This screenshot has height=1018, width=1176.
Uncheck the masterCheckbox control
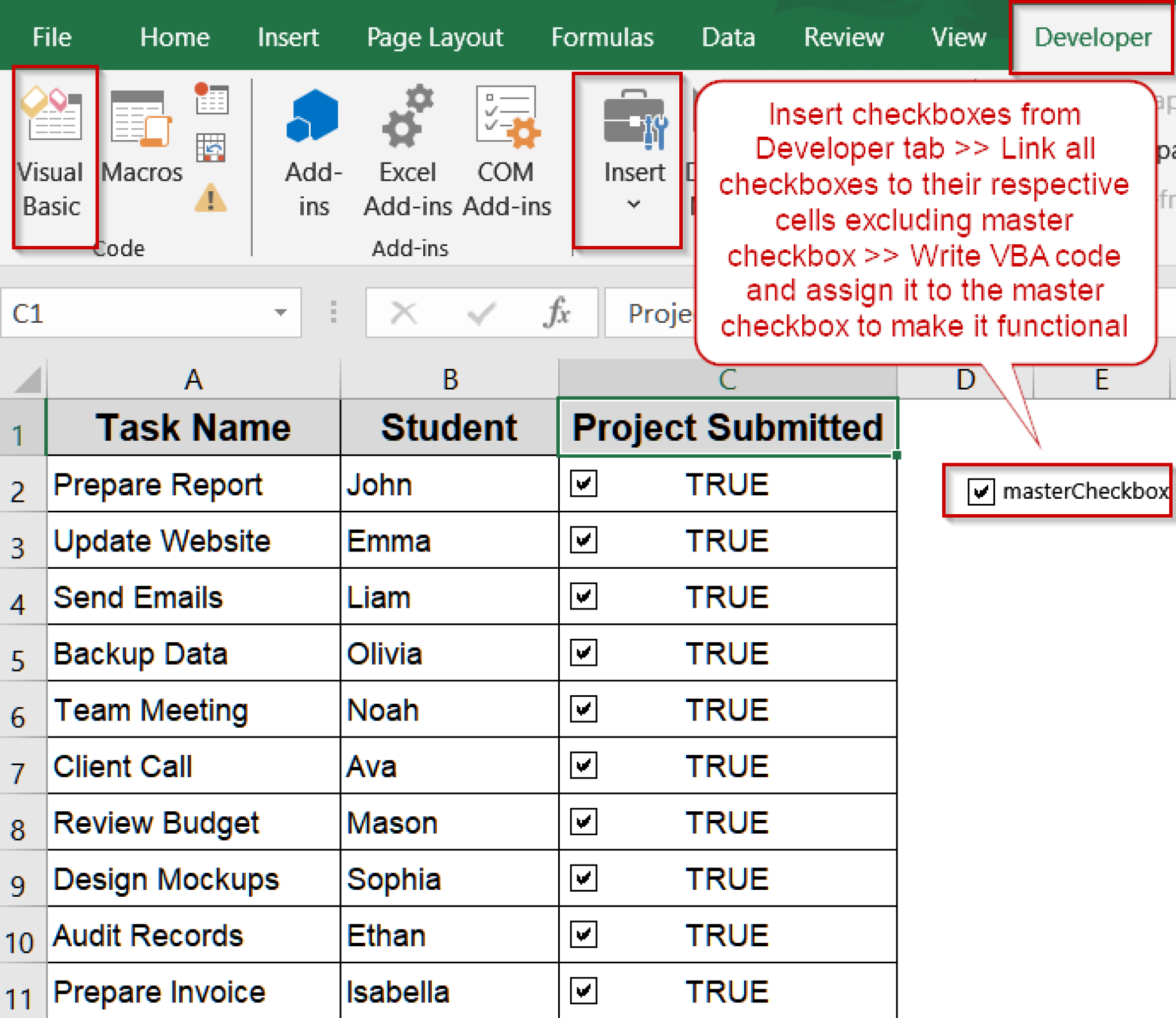pyautogui.click(x=982, y=492)
